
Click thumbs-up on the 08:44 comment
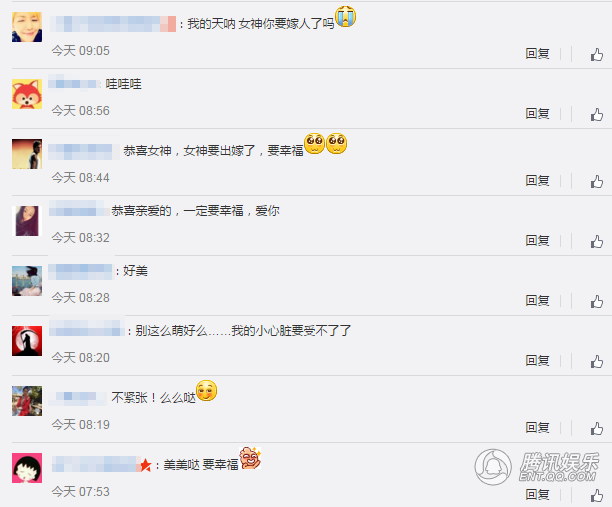click(596, 181)
